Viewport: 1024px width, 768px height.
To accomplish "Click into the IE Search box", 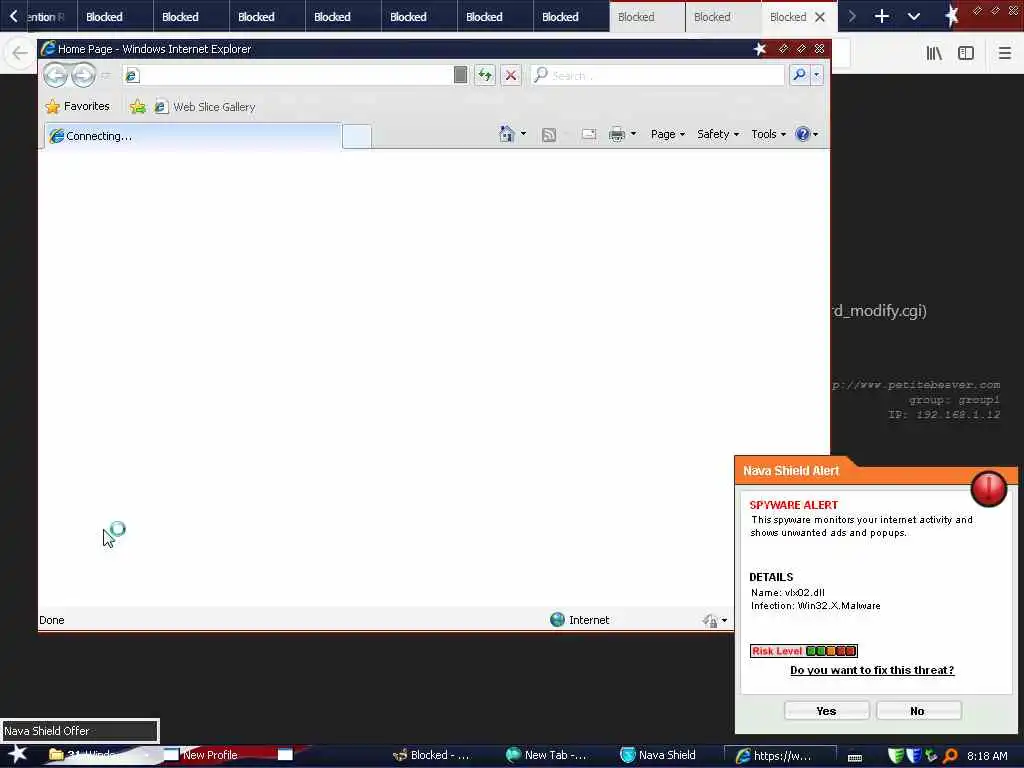I will 658,75.
